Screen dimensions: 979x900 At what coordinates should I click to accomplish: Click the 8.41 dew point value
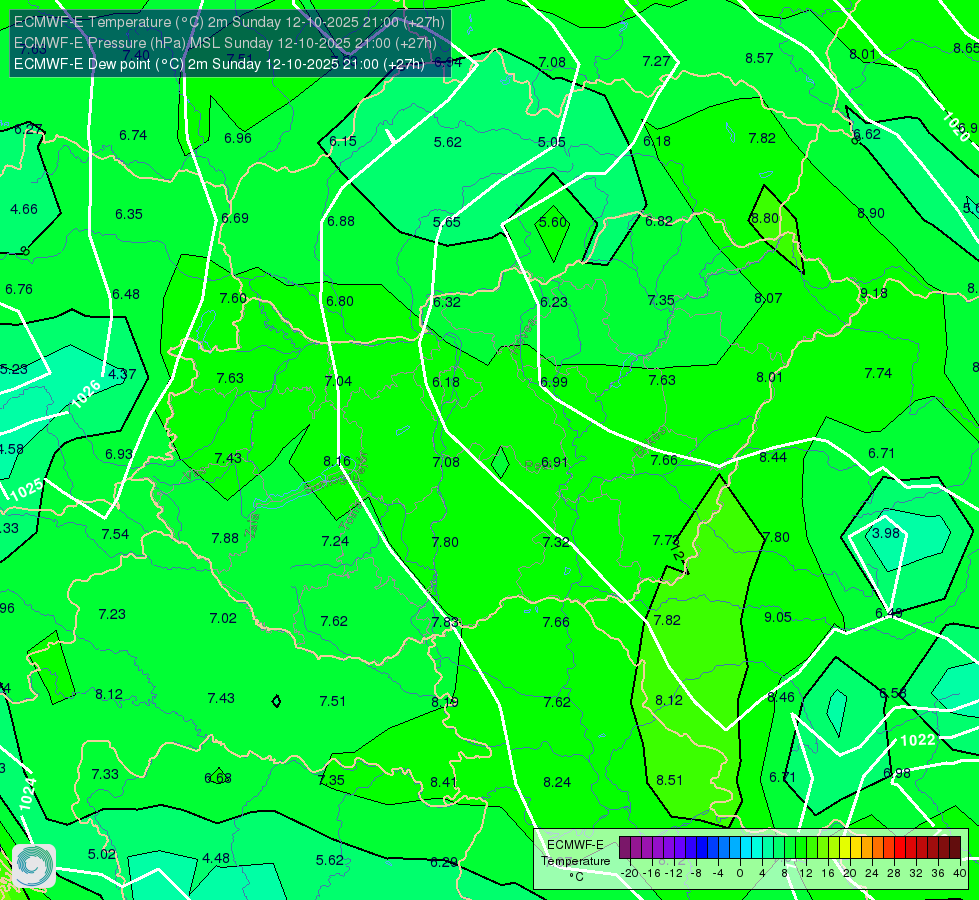coord(443,782)
